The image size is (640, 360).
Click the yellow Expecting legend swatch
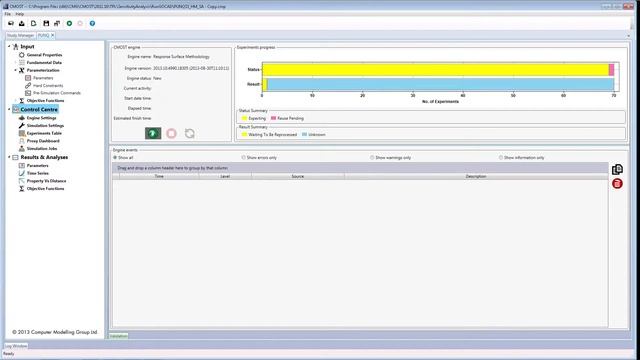coord(244,118)
